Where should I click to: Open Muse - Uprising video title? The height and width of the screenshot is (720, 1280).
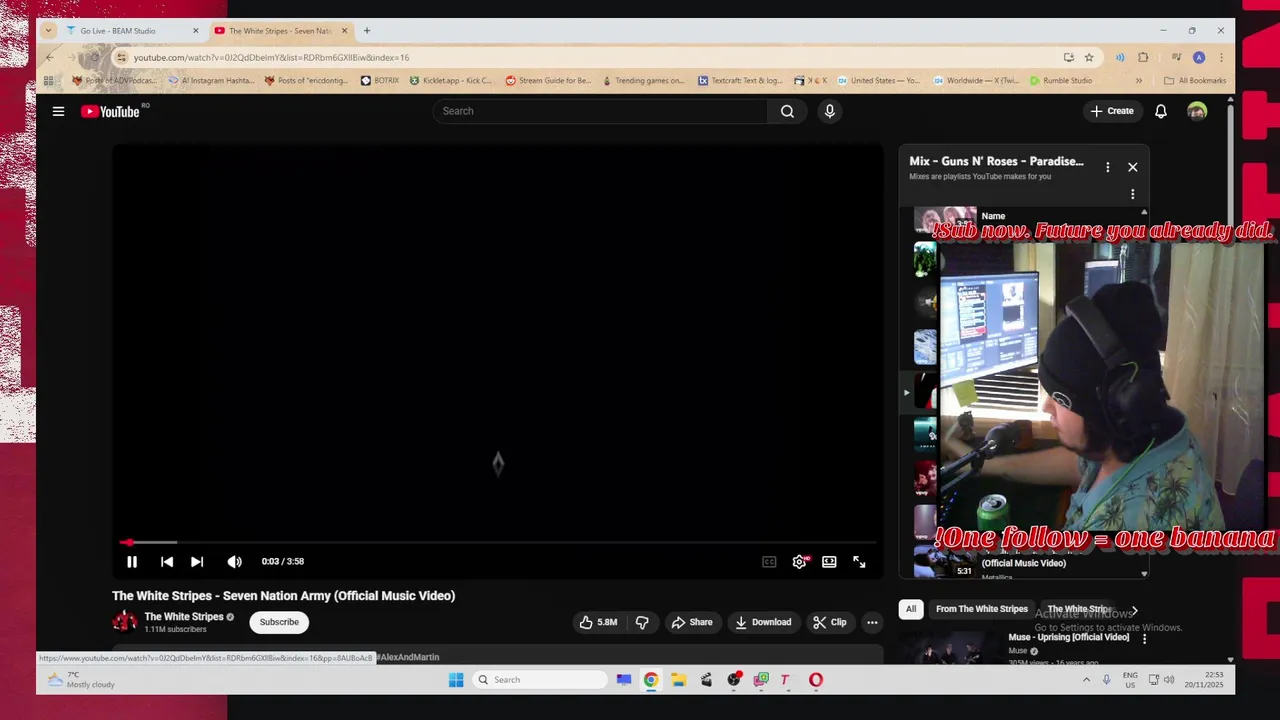coord(1069,637)
